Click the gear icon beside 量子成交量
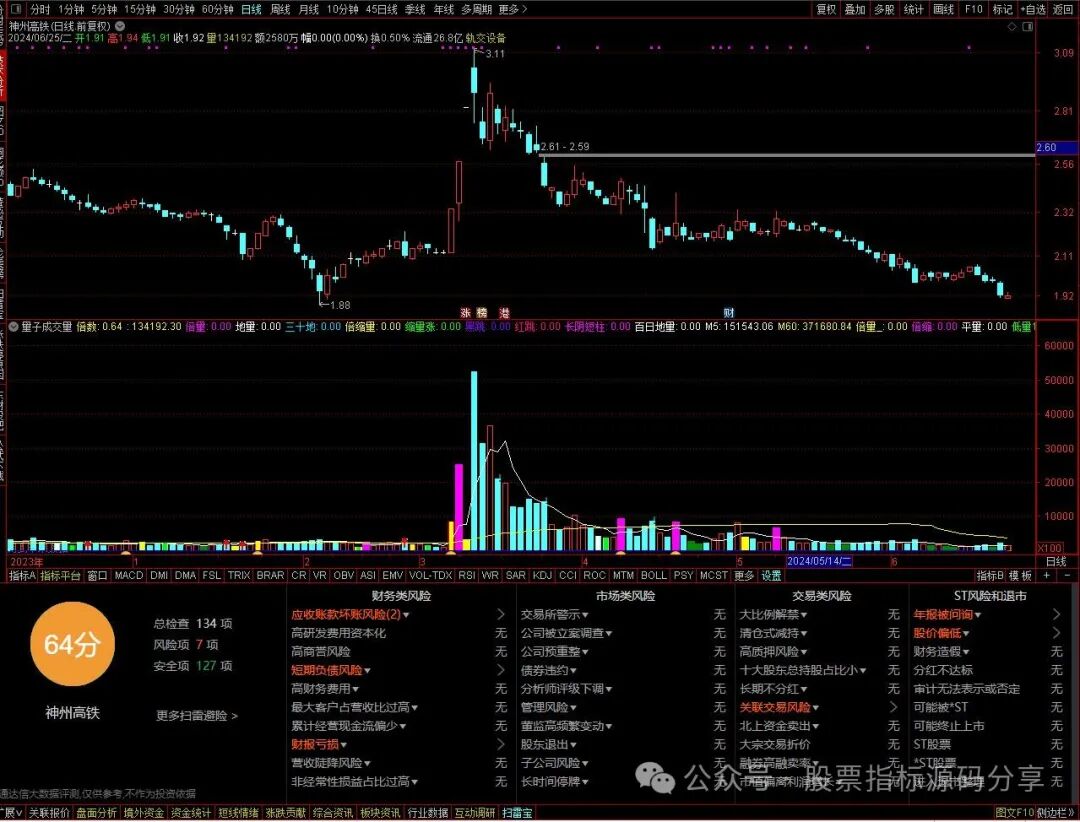The image size is (1080, 822). 12,326
